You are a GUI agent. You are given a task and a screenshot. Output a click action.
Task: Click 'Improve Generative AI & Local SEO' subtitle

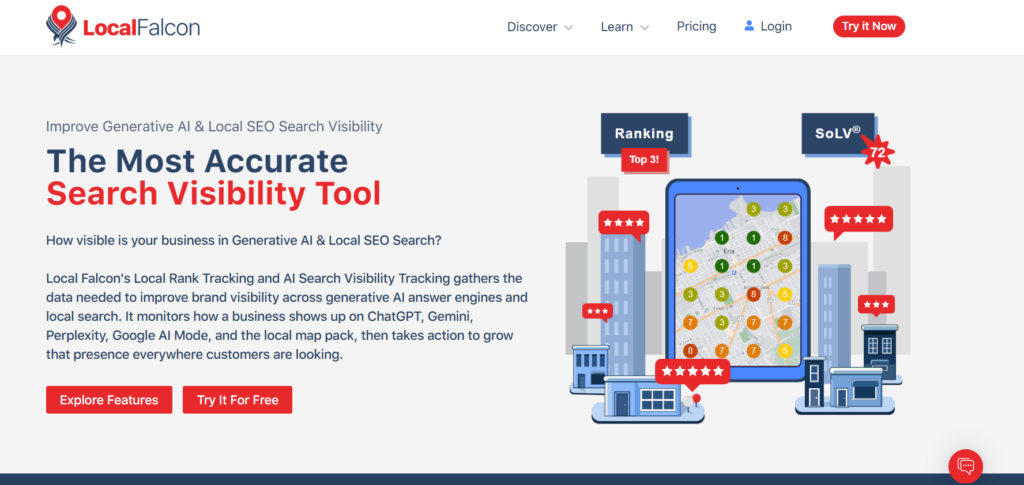click(214, 127)
